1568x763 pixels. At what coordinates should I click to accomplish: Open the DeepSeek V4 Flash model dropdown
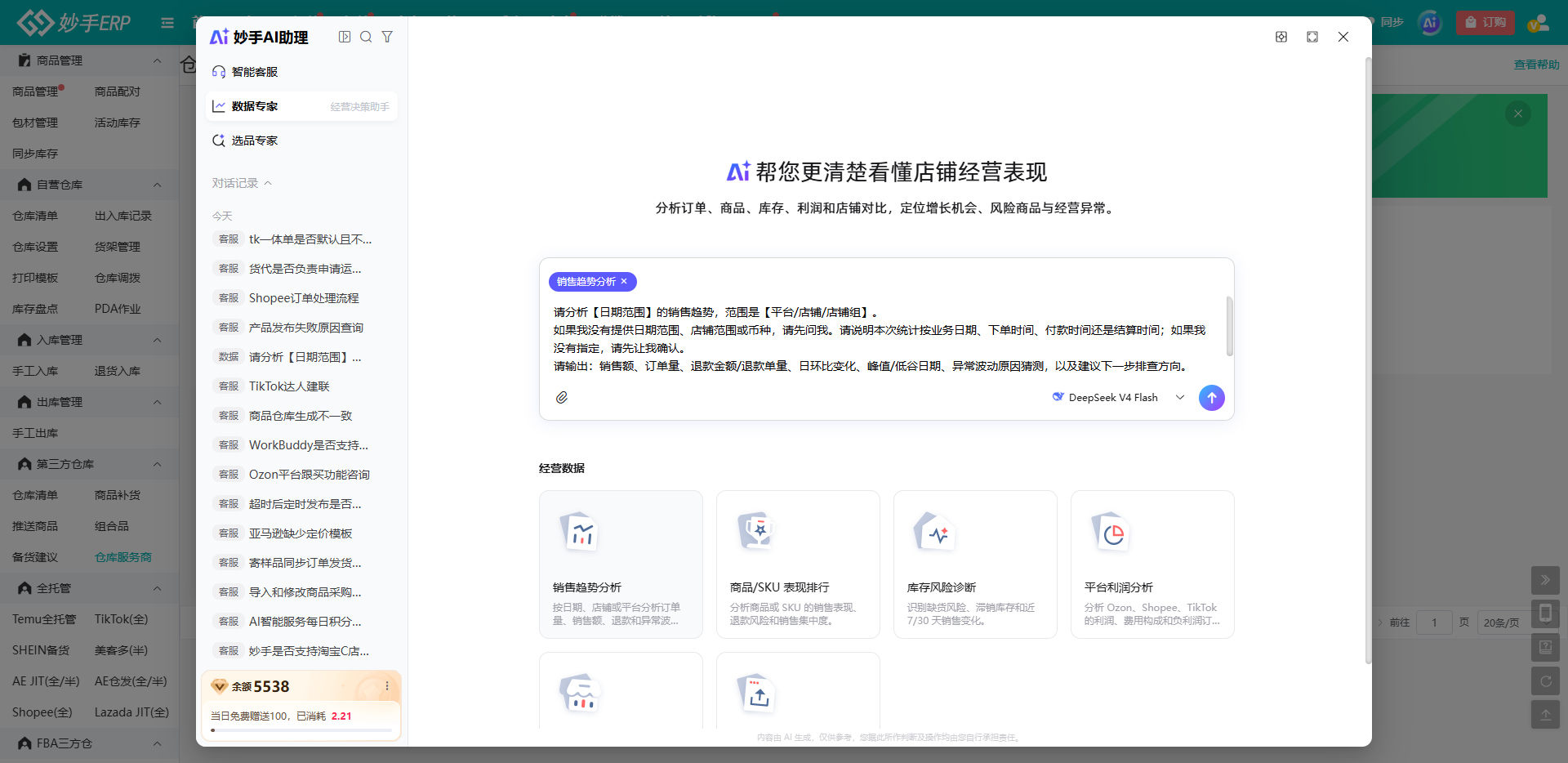coord(1118,398)
